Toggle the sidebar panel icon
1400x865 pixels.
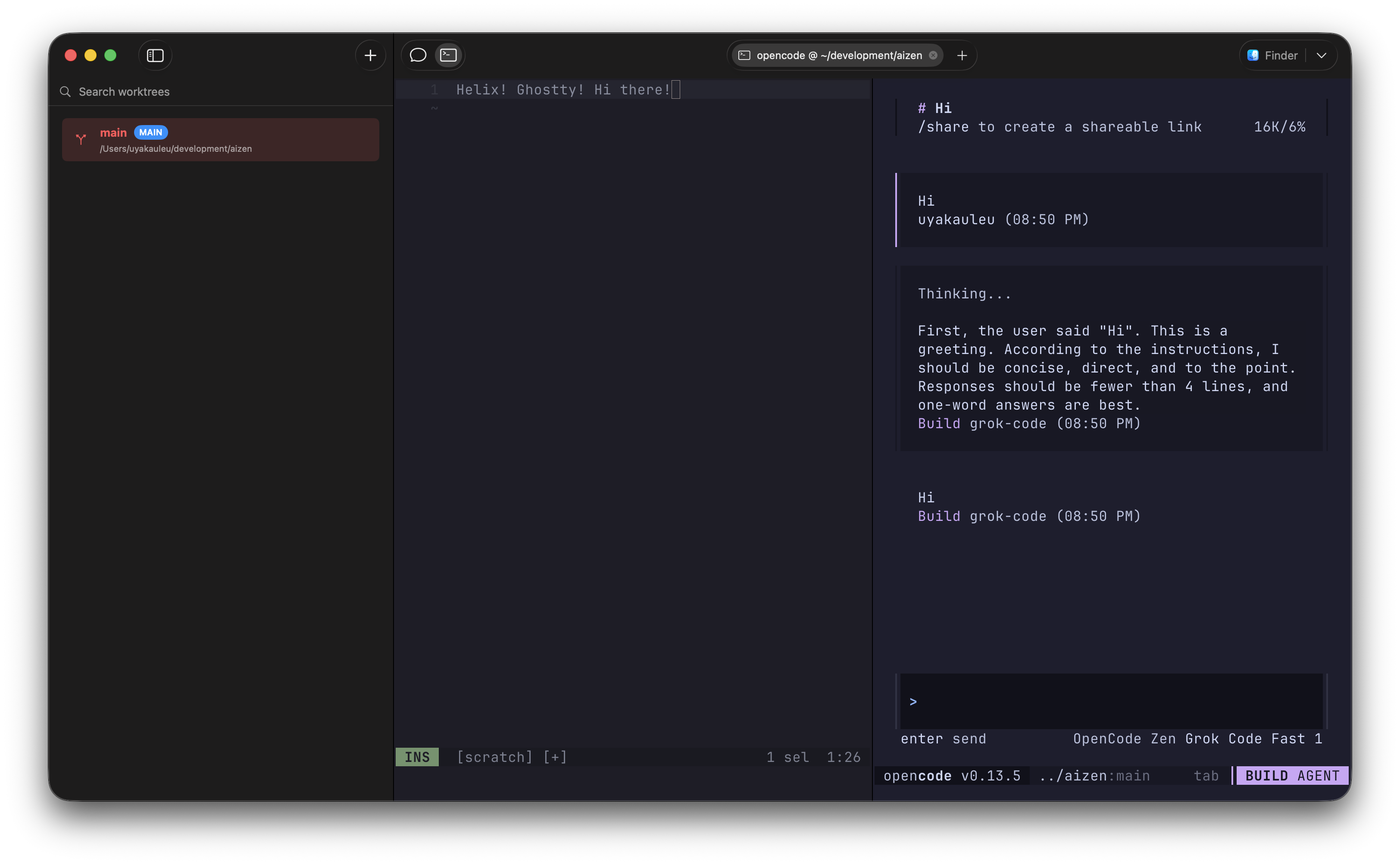155,56
